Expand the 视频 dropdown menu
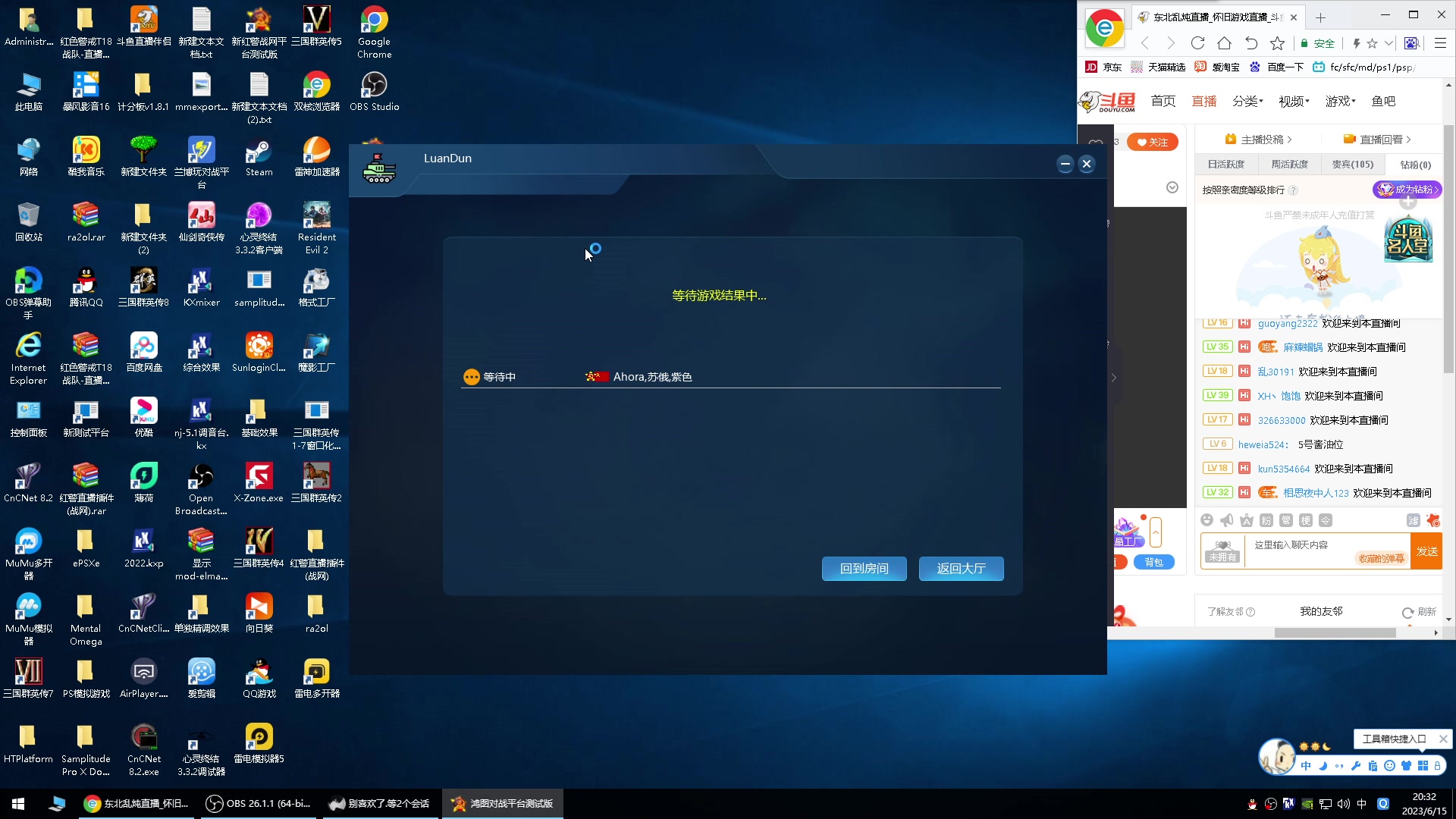The width and height of the screenshot is (1456, 819). (1294, 102)
